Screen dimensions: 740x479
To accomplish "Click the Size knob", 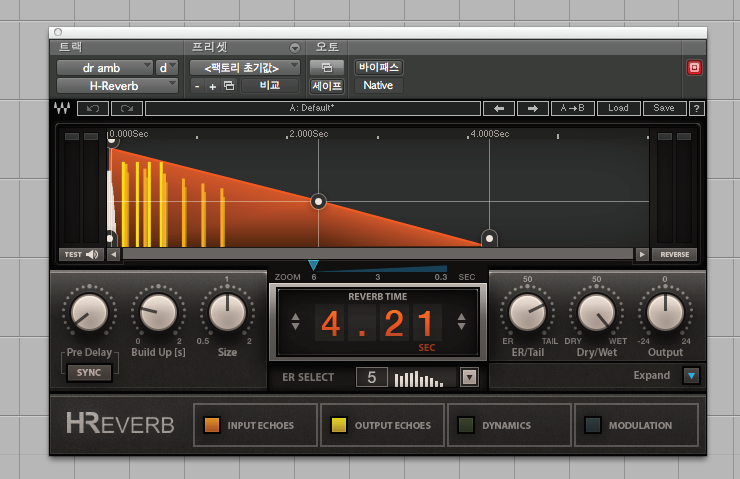I will point(227,312).
